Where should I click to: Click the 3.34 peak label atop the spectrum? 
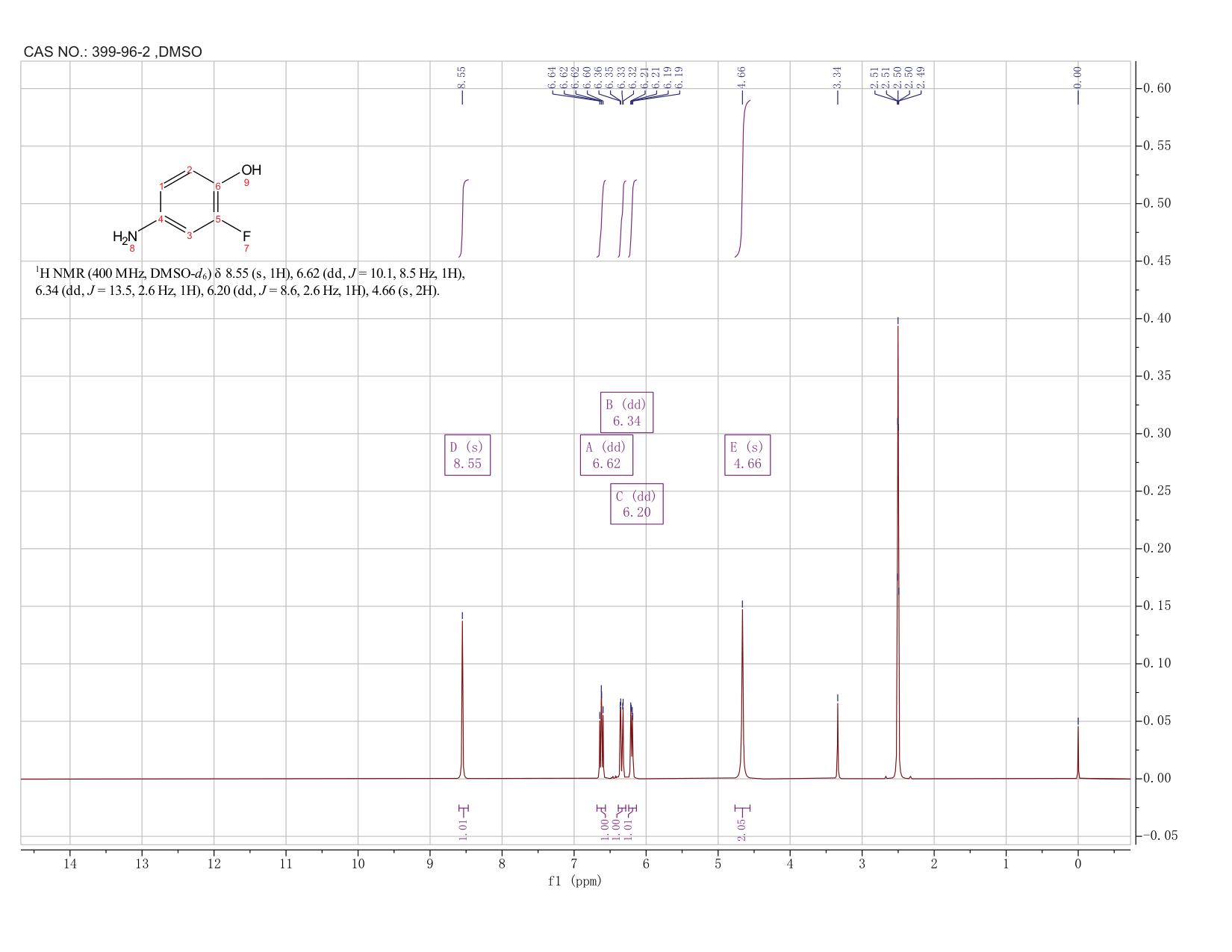pos(838,76)
